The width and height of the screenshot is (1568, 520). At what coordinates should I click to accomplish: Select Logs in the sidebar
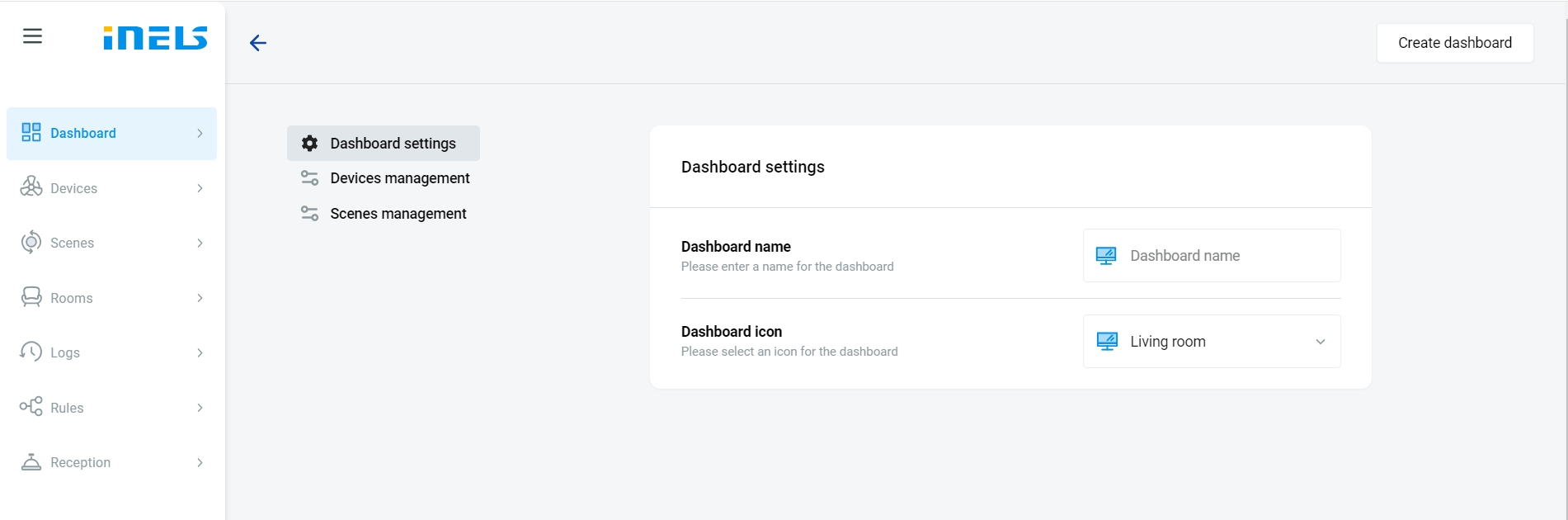pos(65,352)
